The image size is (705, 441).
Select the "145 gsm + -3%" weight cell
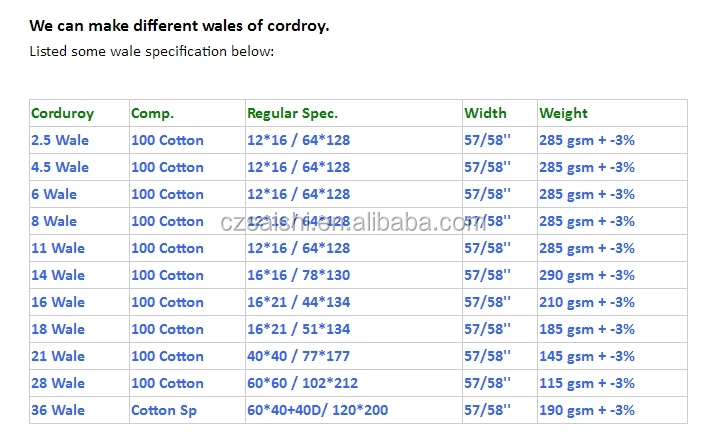pos(587,356)
